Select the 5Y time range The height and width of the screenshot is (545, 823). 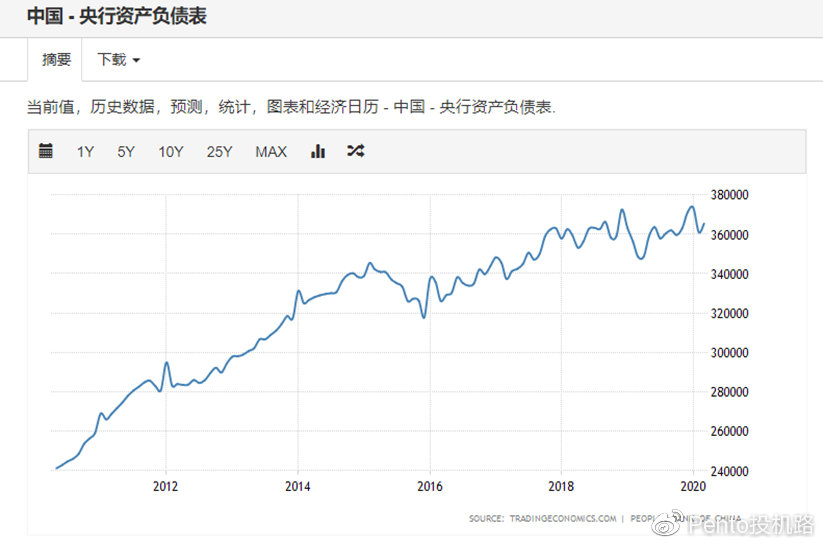tap(126, 152)
